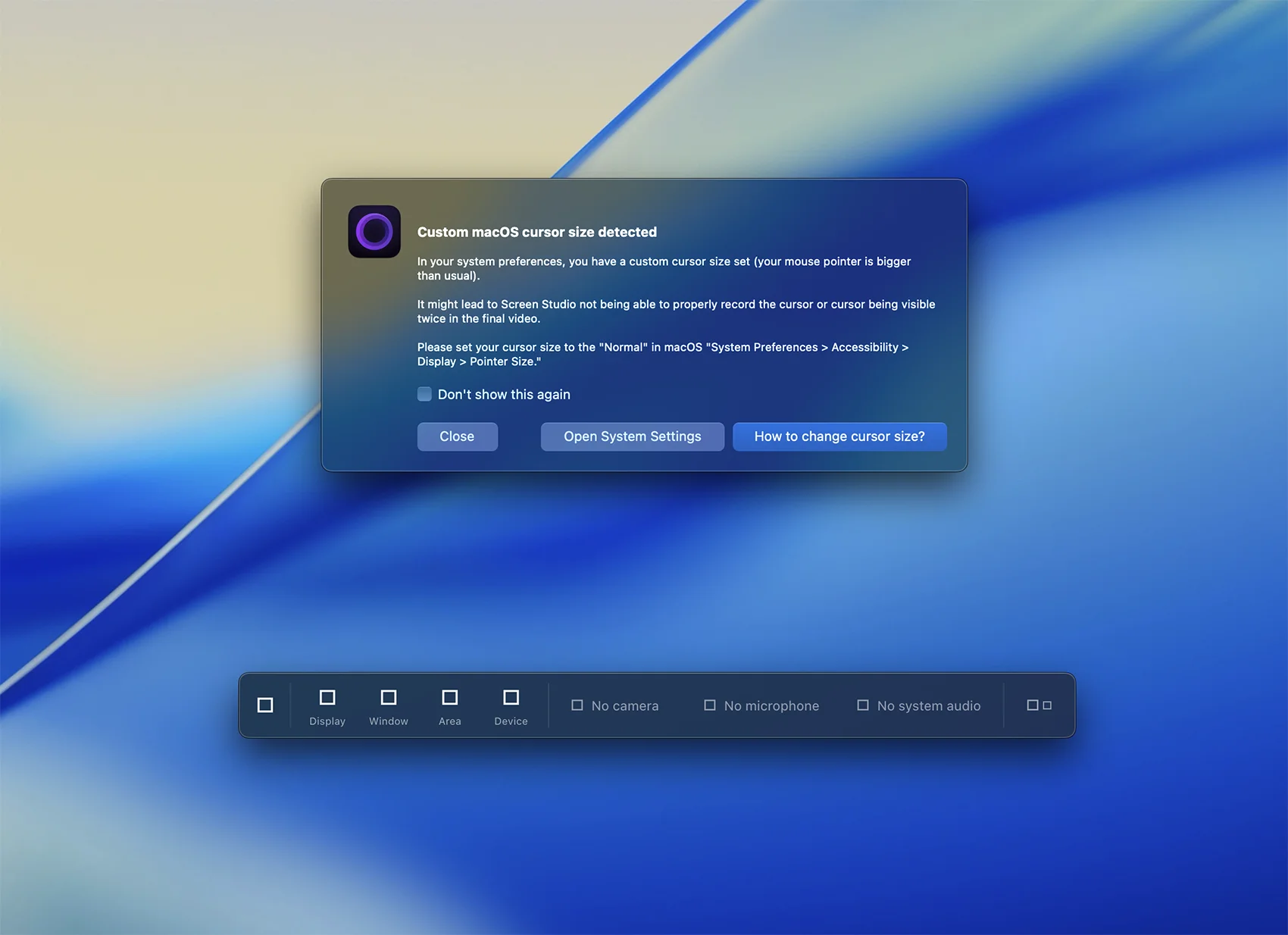The image size is (1288, 935).
Task: Dismiss the dialog with the Close button
Action: pyautogui.click(x=457, y=436)
